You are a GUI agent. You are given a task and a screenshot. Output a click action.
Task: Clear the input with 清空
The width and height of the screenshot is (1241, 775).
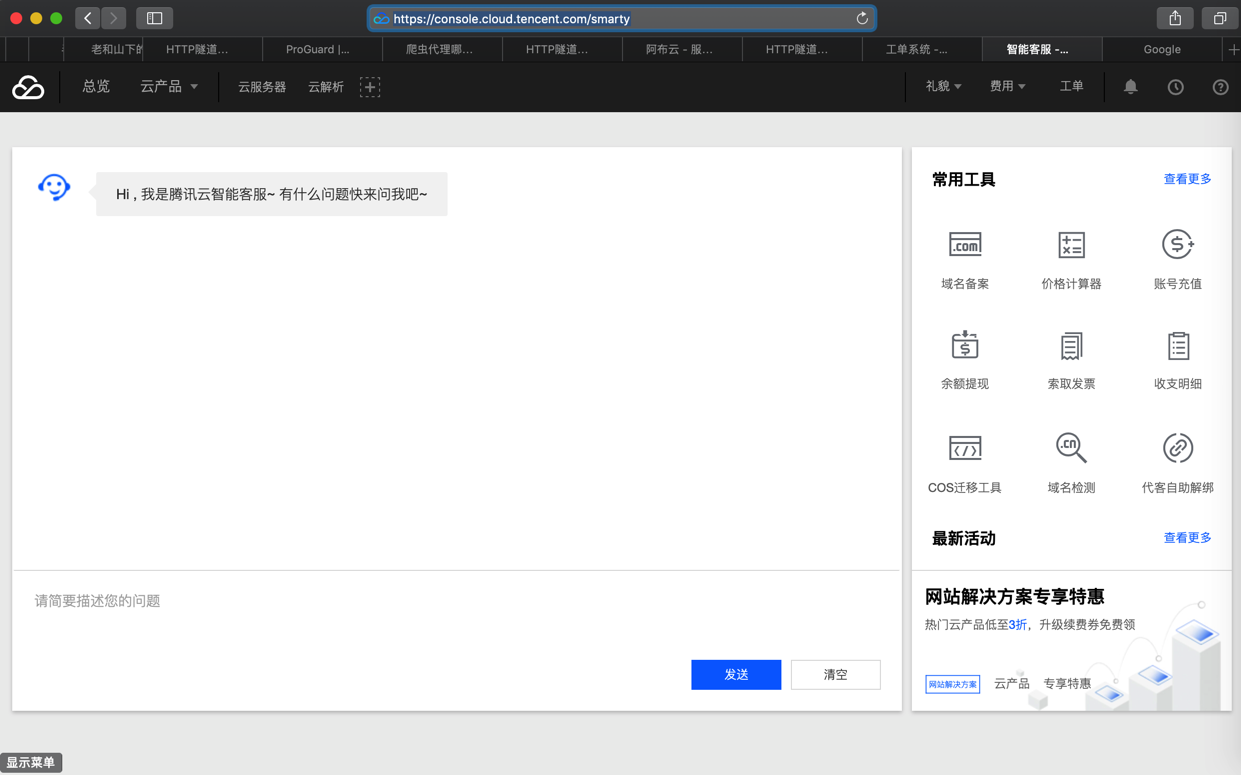tap(835, 675)
